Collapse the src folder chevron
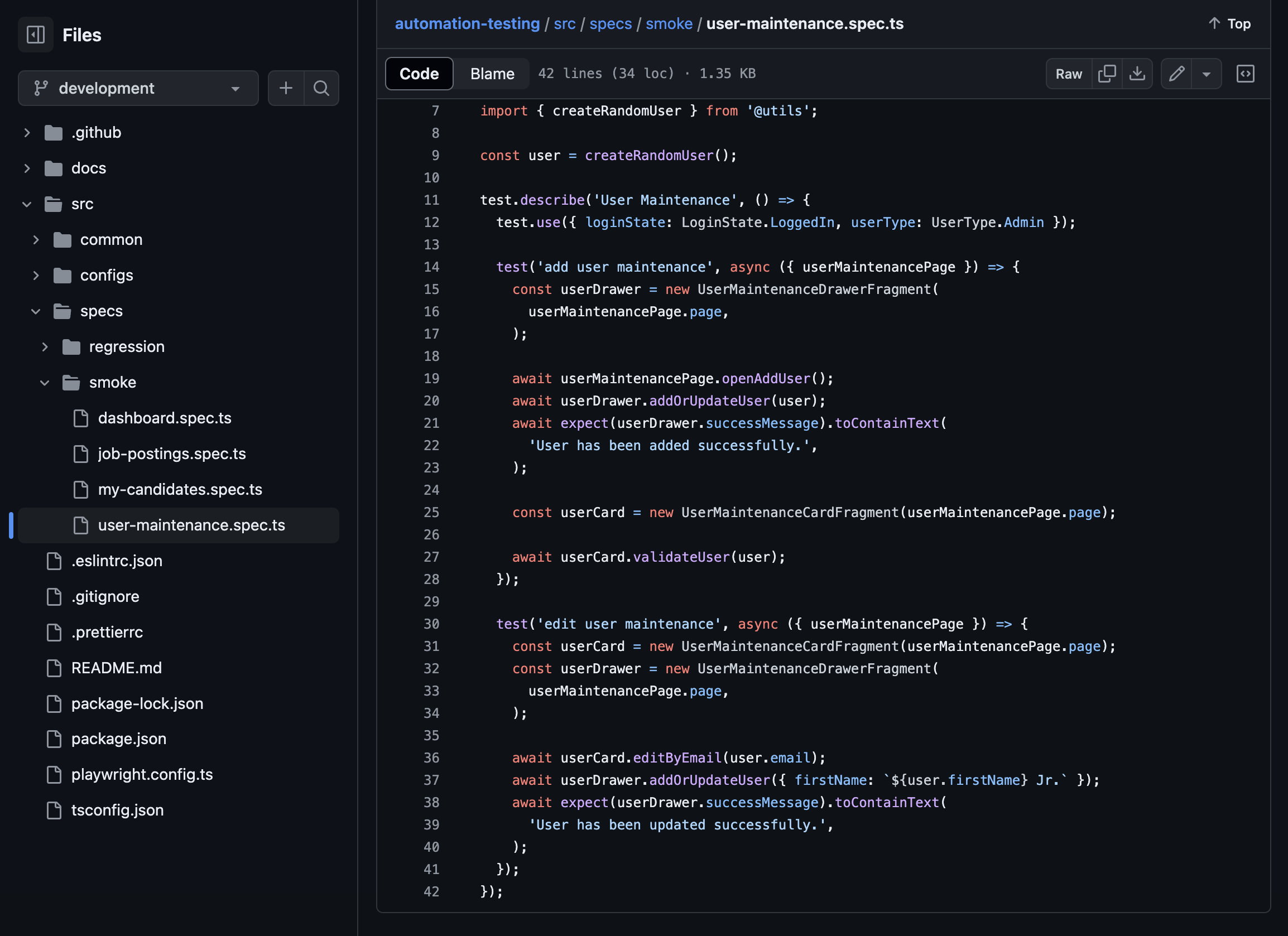The image size is (1288, 936). [27, 204]
